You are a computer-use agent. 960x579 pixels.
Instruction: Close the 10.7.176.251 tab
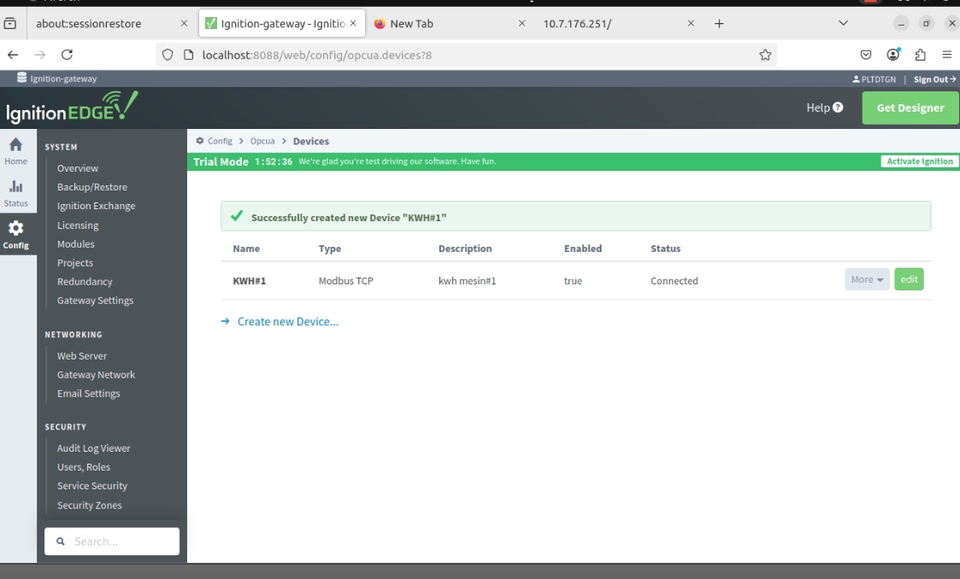(691, 23)
